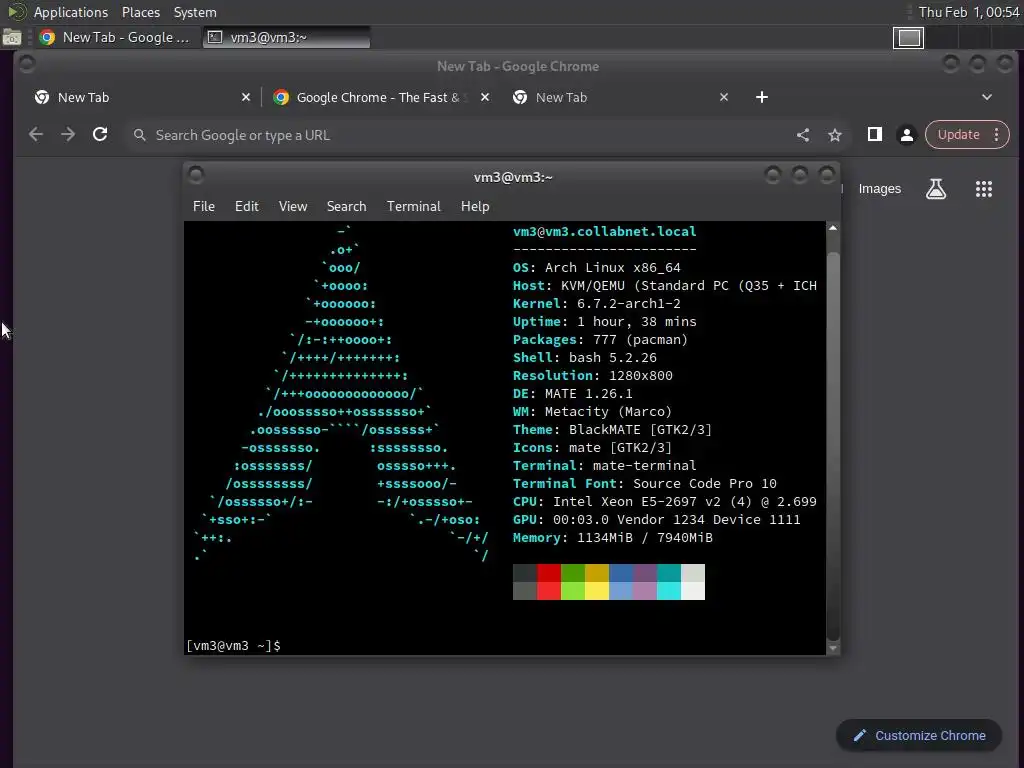Open the Chrome profile icon

pyautogui.click(x=906, y=135)
